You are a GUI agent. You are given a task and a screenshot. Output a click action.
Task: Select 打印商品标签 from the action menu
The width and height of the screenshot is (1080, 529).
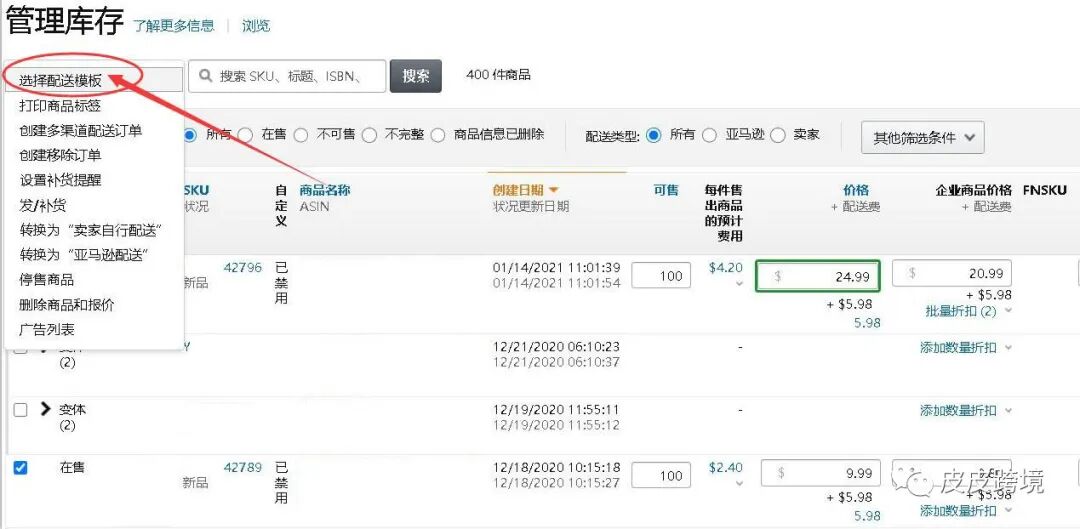point(60,105)
